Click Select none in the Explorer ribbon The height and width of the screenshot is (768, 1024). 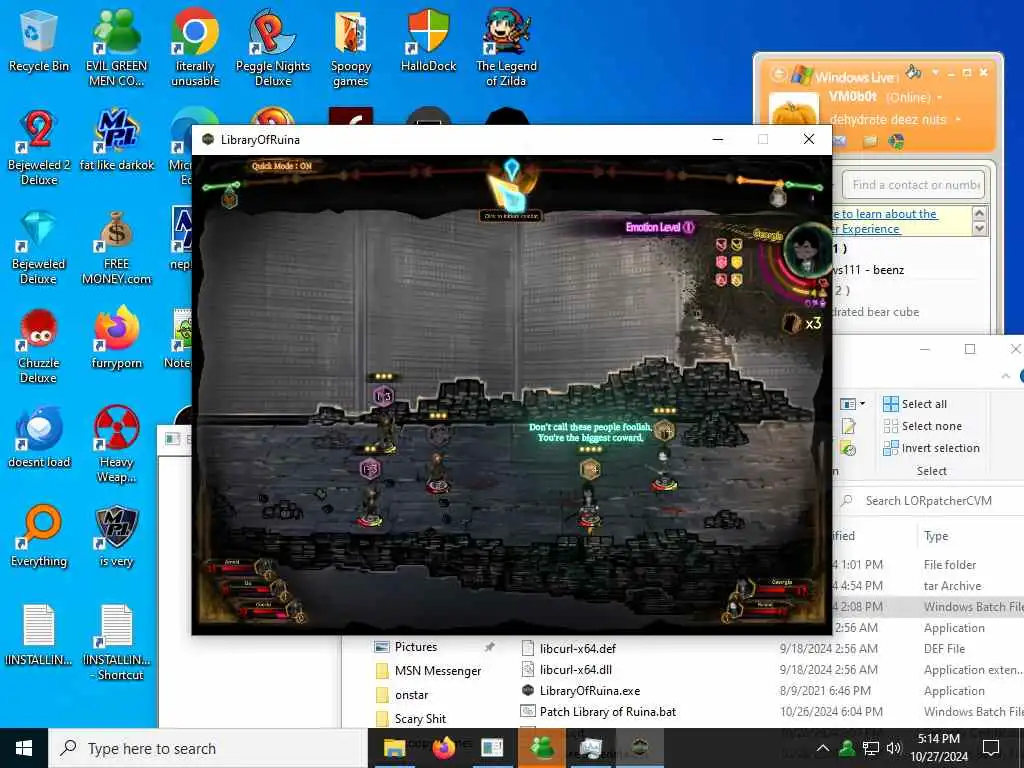[x=922, y=426]
